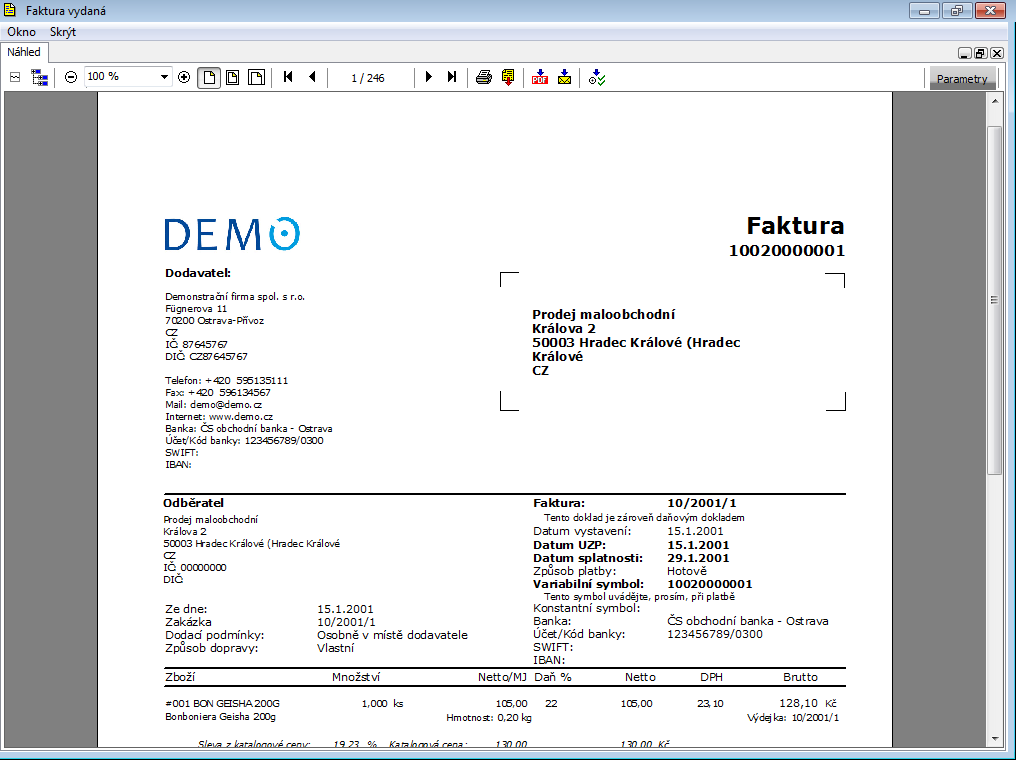Open the Parametry button
Image resolution: width=1016 pixels, height=760 pixels.
pos(962,78)
